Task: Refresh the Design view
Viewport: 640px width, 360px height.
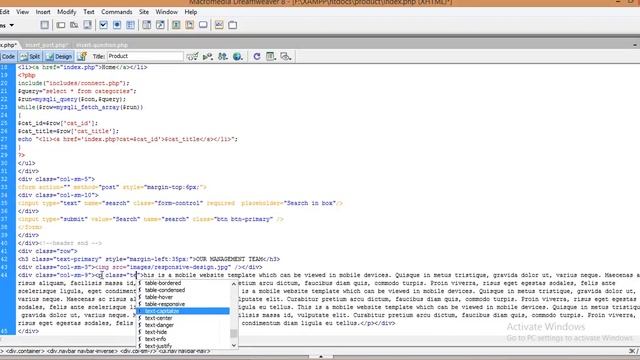Action: point(257,56)
